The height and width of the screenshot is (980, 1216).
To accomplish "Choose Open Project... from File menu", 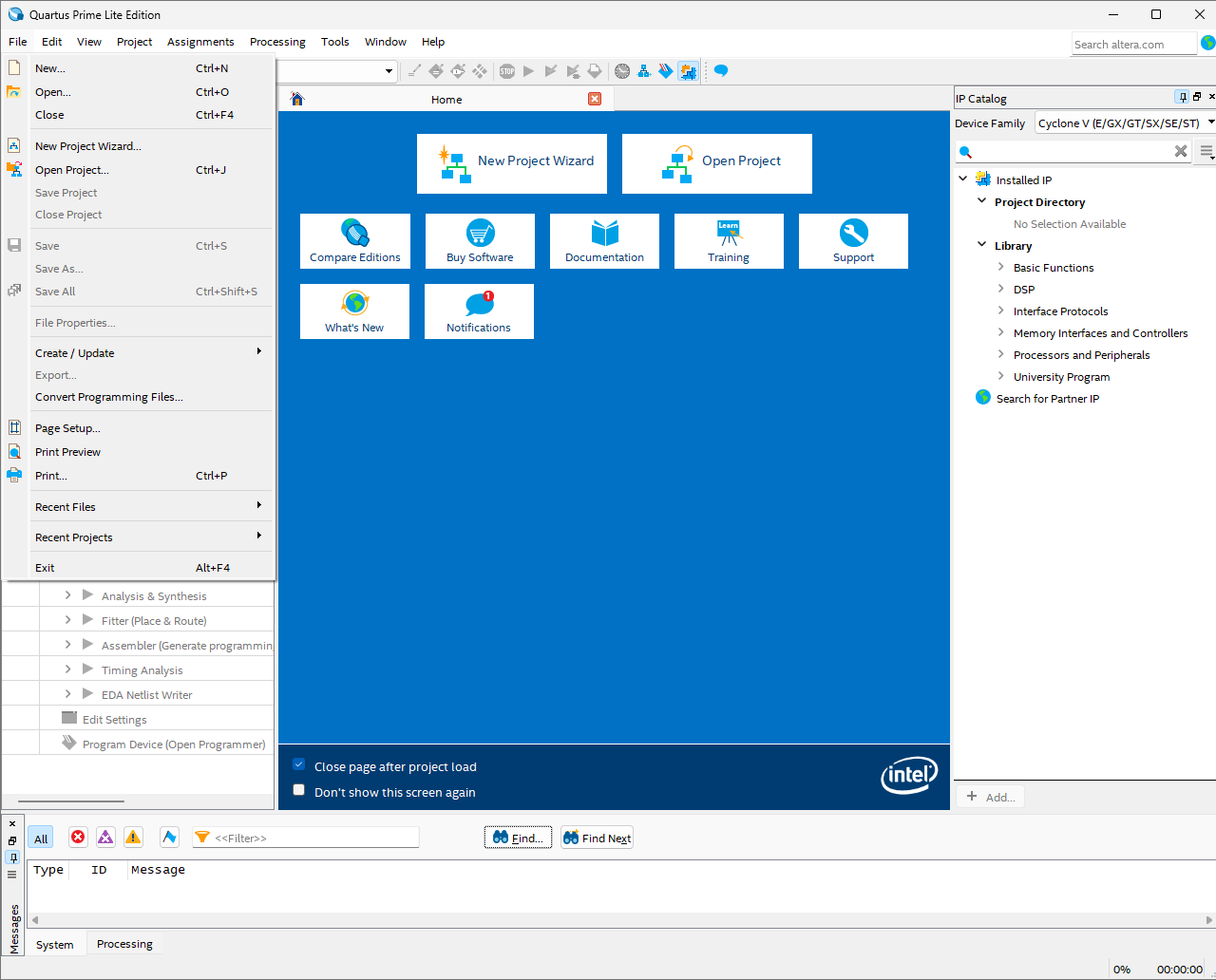I will click(140, 170).
